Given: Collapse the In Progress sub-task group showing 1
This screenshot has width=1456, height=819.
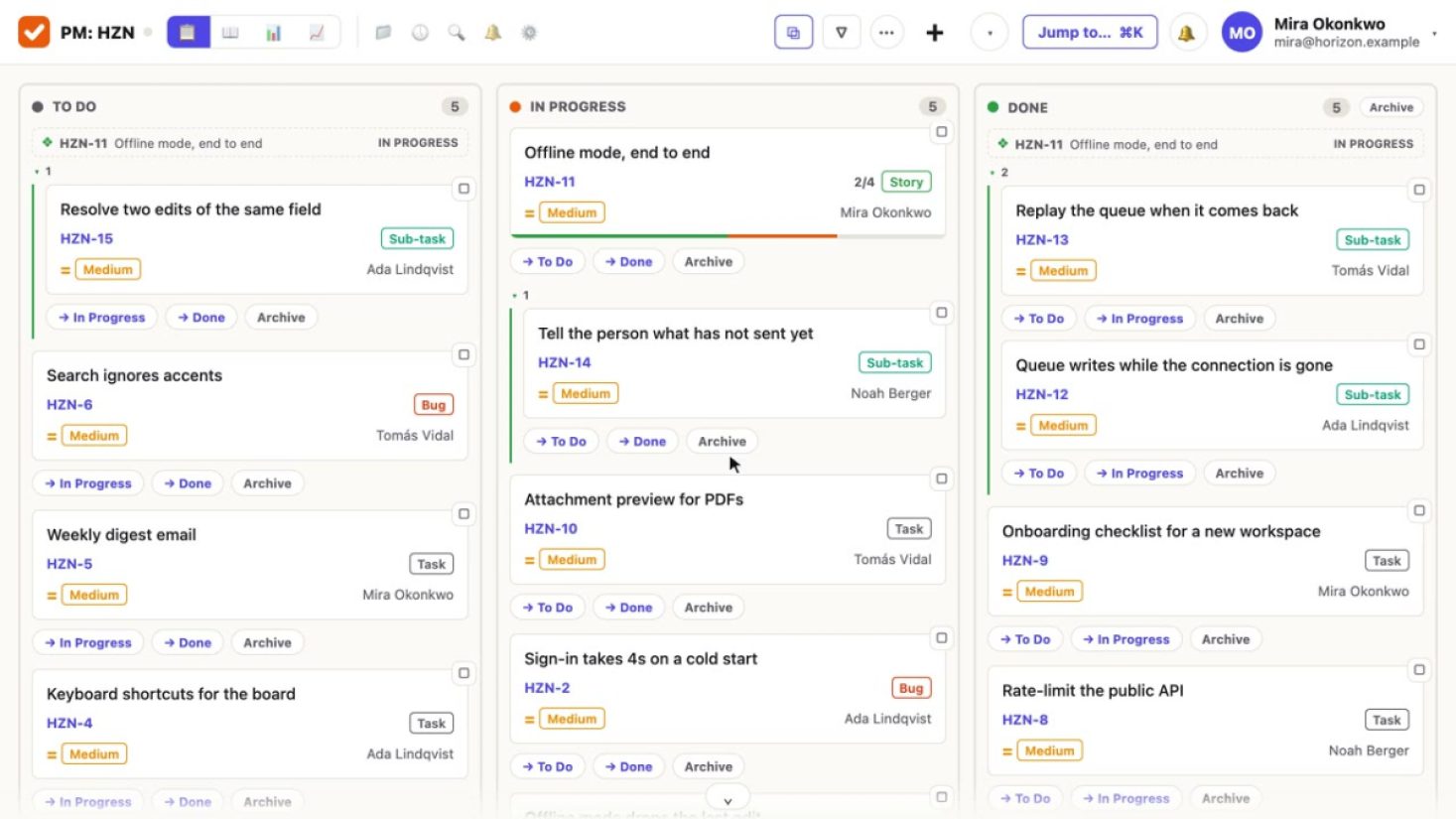Looking at the screenshot, I should click(520, 295).
